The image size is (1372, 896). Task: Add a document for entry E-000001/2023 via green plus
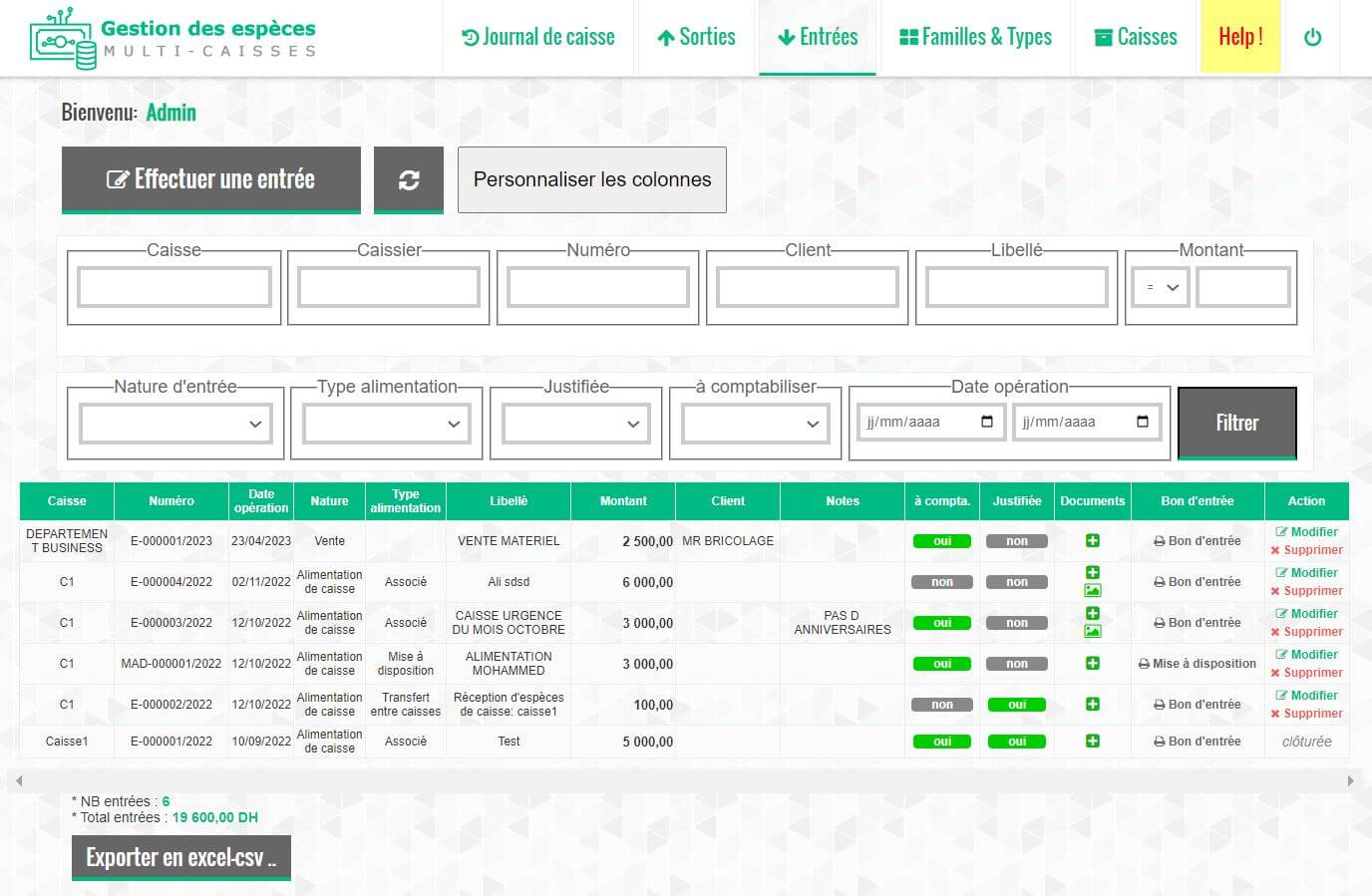coord(1093,540)
